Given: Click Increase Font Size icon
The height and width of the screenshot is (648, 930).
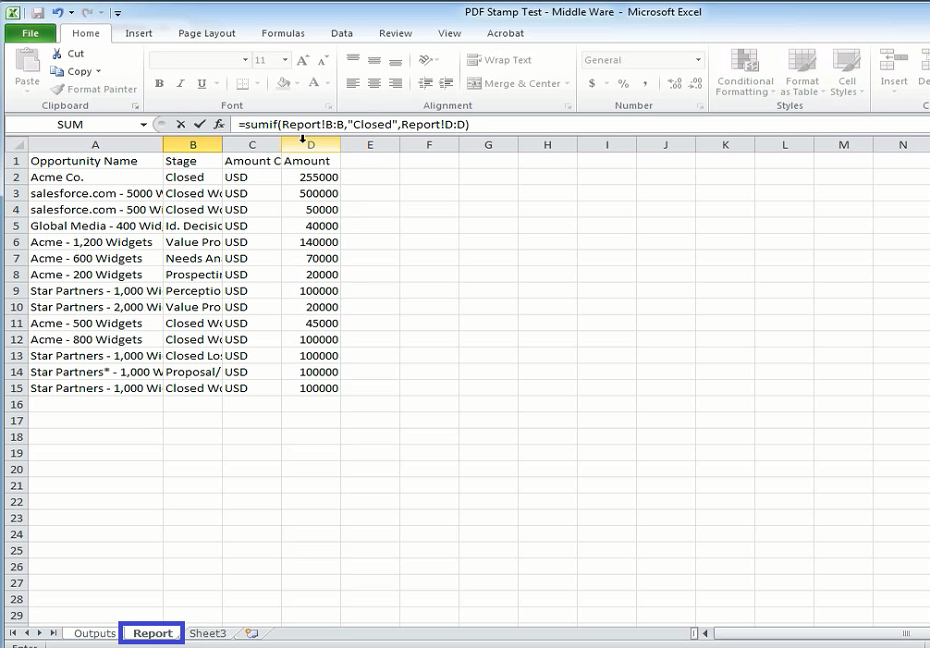Looking at the screenshot, I should (x=302, y=60).
